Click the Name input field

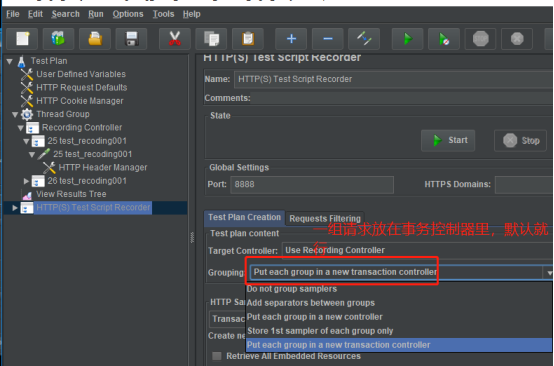[x=394, y=79]
